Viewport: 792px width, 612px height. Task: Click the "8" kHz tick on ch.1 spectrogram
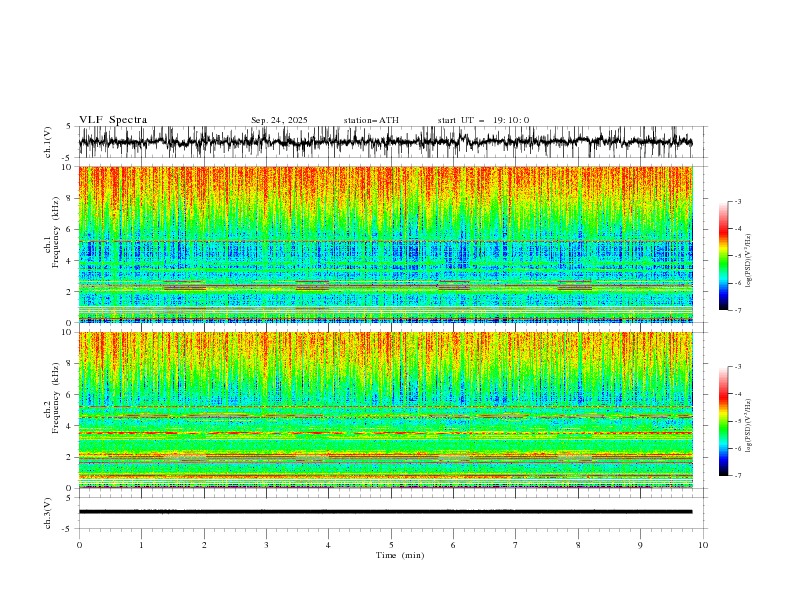coord(70,198)
